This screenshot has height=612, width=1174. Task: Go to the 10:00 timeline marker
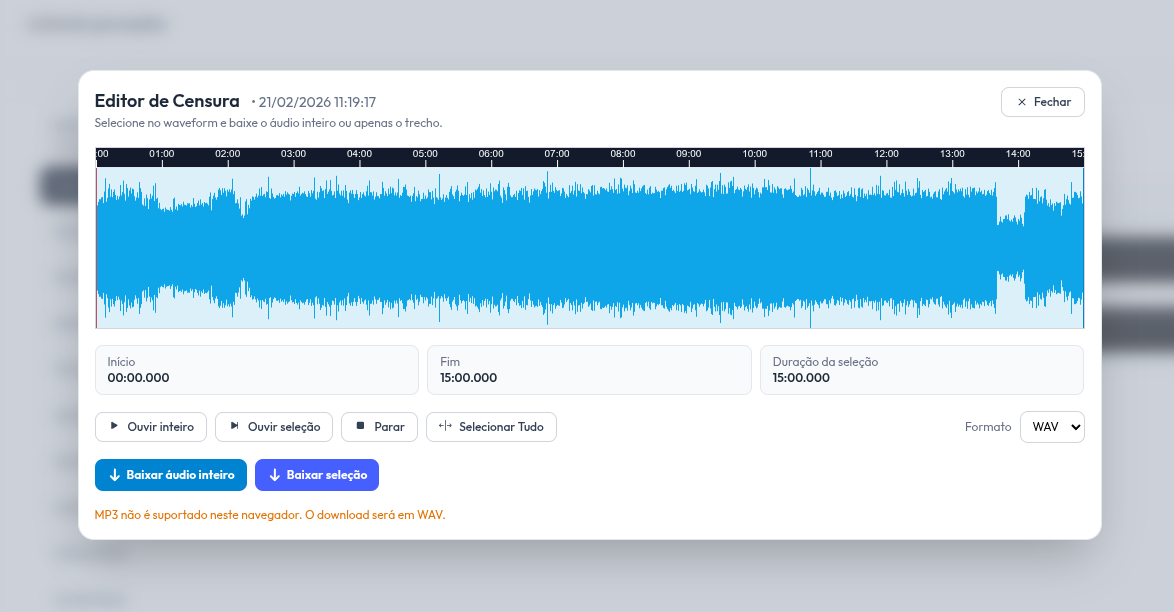(x=755, y=154)
